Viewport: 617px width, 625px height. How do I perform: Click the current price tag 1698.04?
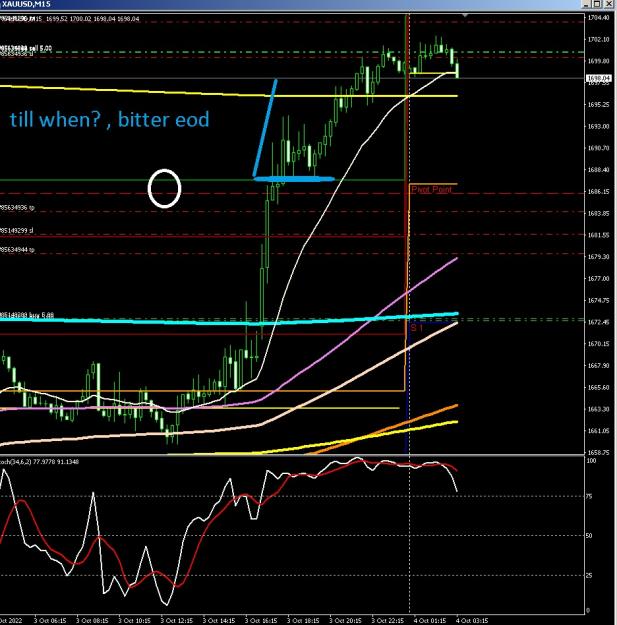click(x=598, y=78)
